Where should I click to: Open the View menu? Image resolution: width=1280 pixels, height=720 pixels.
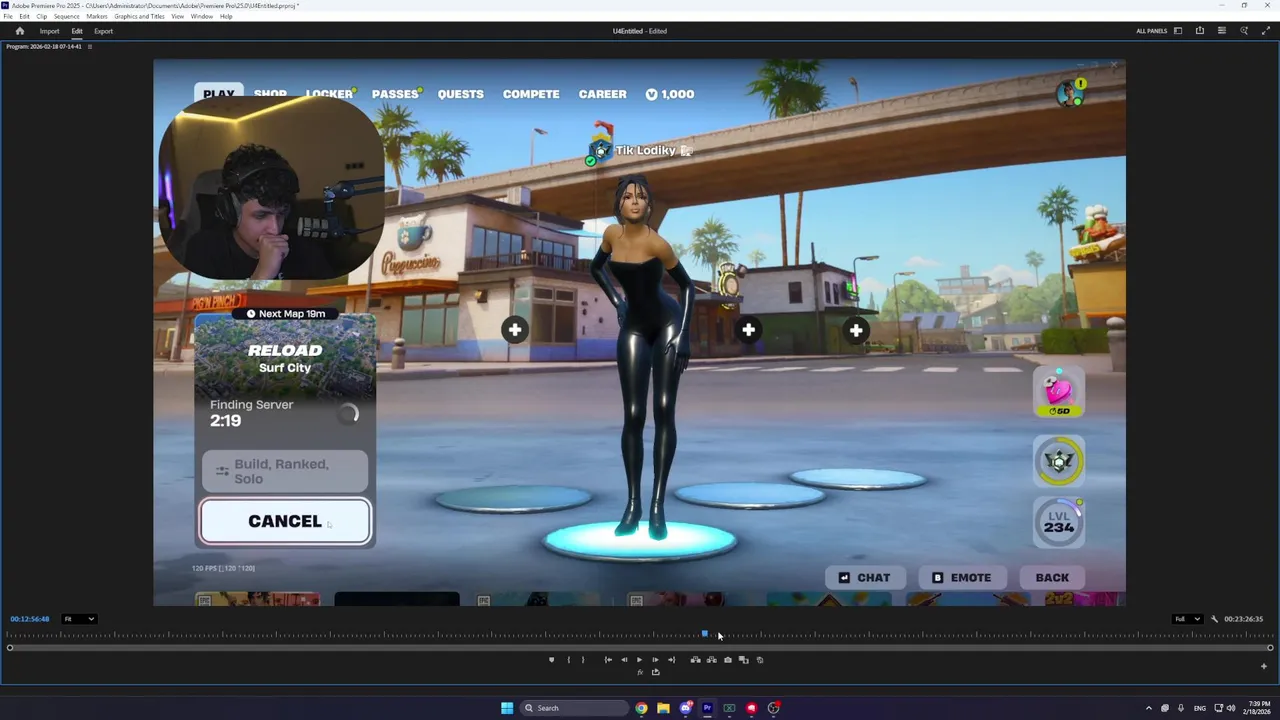178,16
